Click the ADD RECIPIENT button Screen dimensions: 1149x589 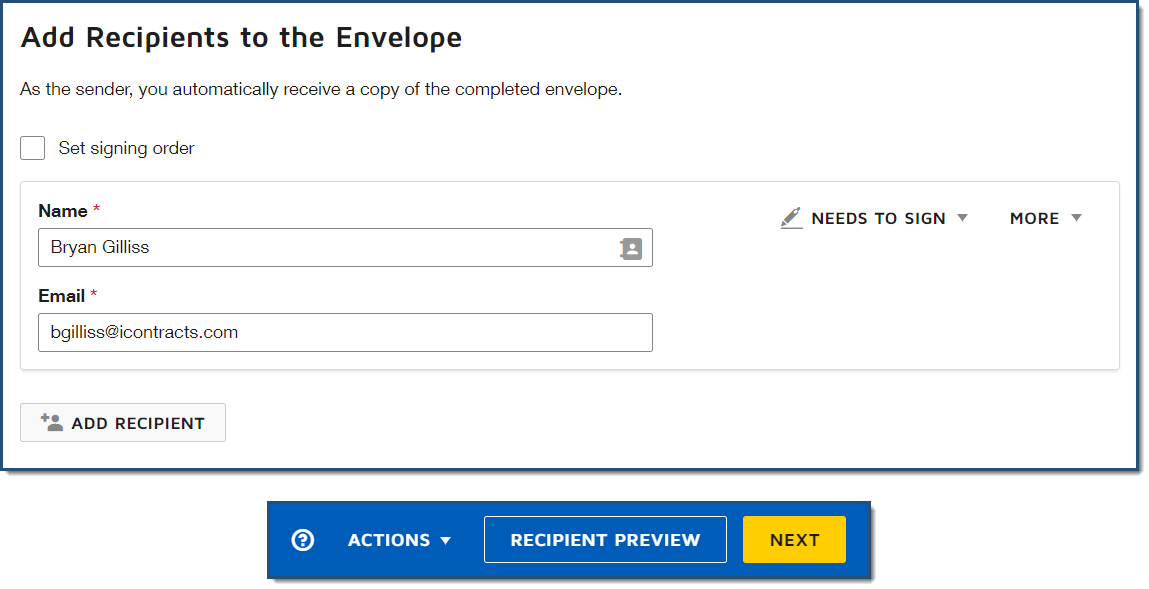(123, 423)
